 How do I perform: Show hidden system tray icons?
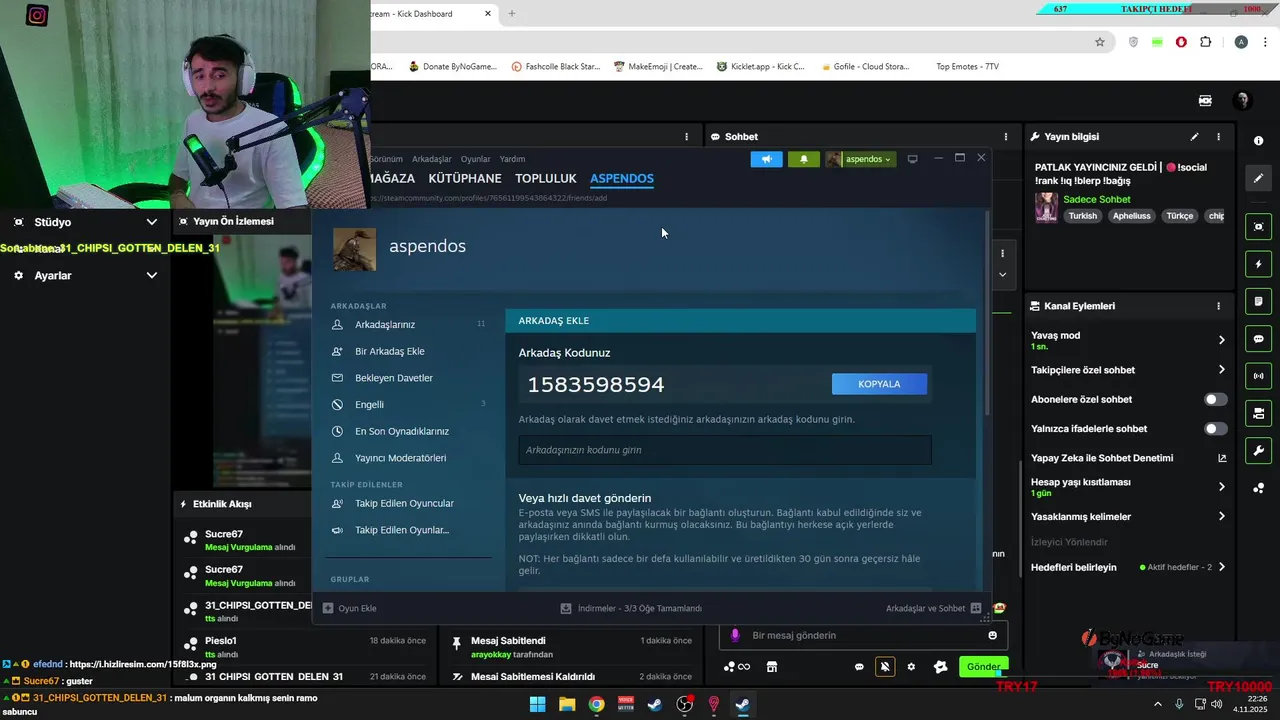[x=1158, y=704]
